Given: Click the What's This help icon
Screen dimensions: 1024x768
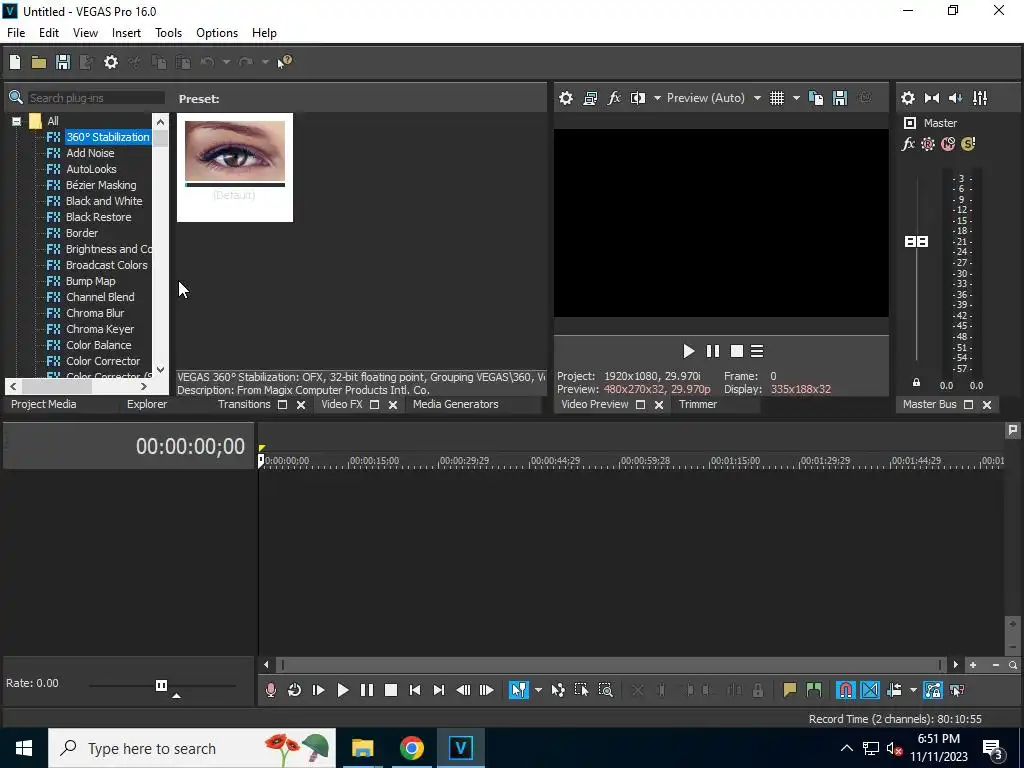Looking at the screenshot, I should (x=285, y=62).
